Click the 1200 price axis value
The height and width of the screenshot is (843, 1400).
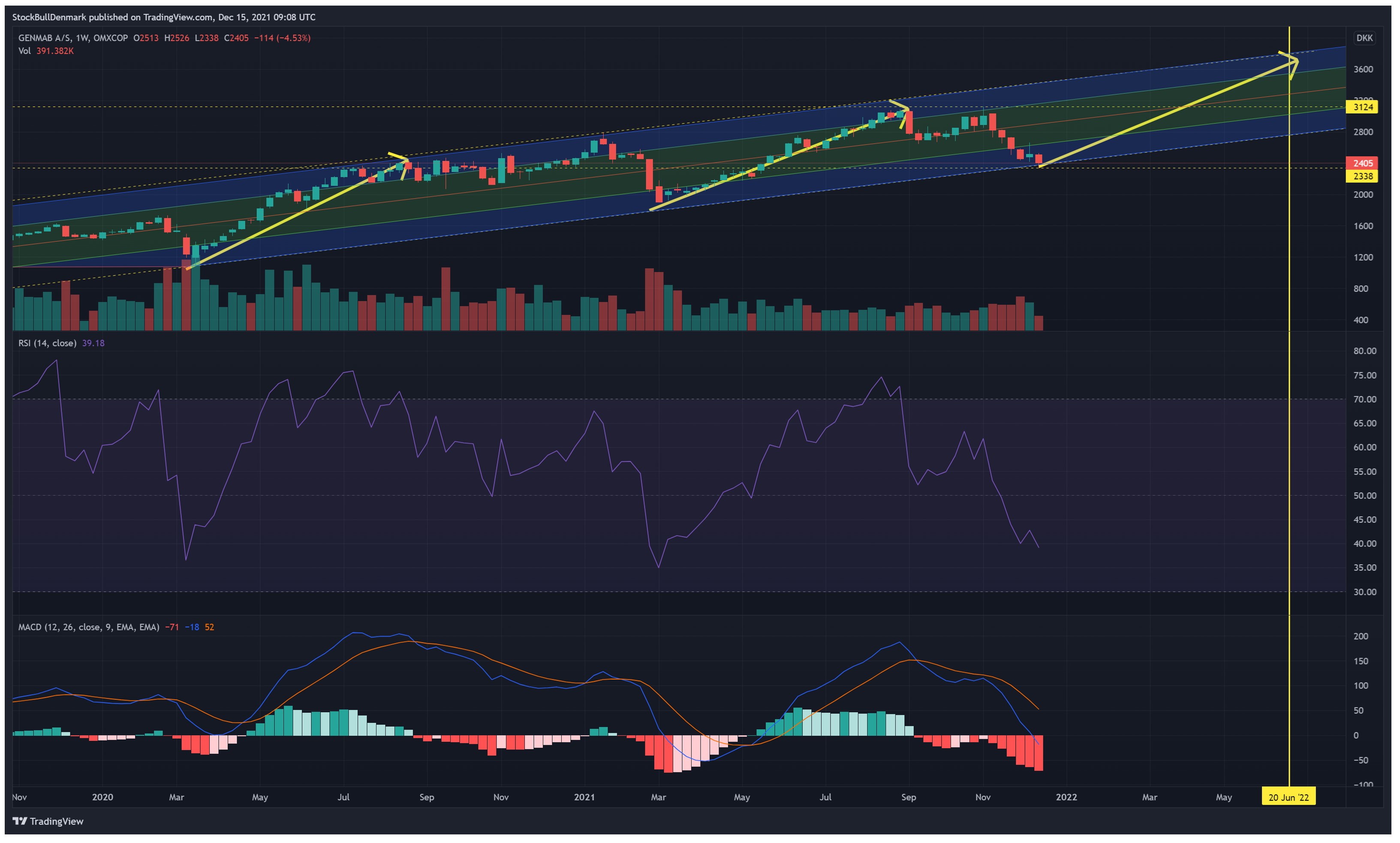coord(1363,257)
